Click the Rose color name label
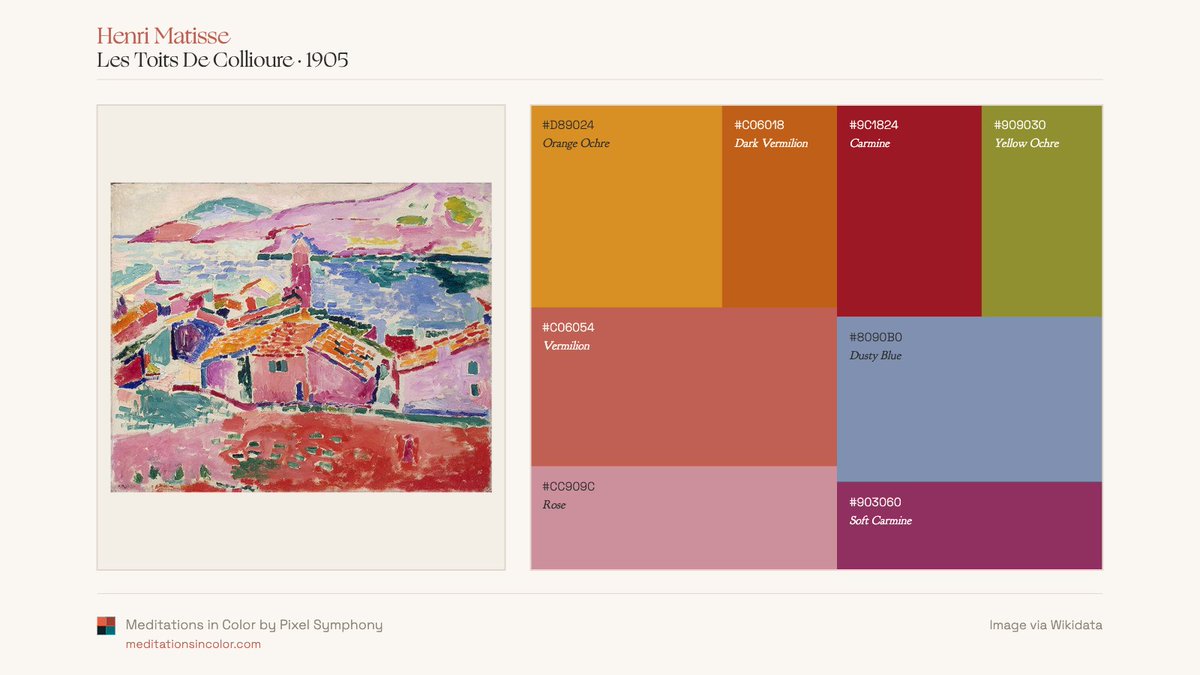This screenshot has width=1200, height=675. (554, 505)
